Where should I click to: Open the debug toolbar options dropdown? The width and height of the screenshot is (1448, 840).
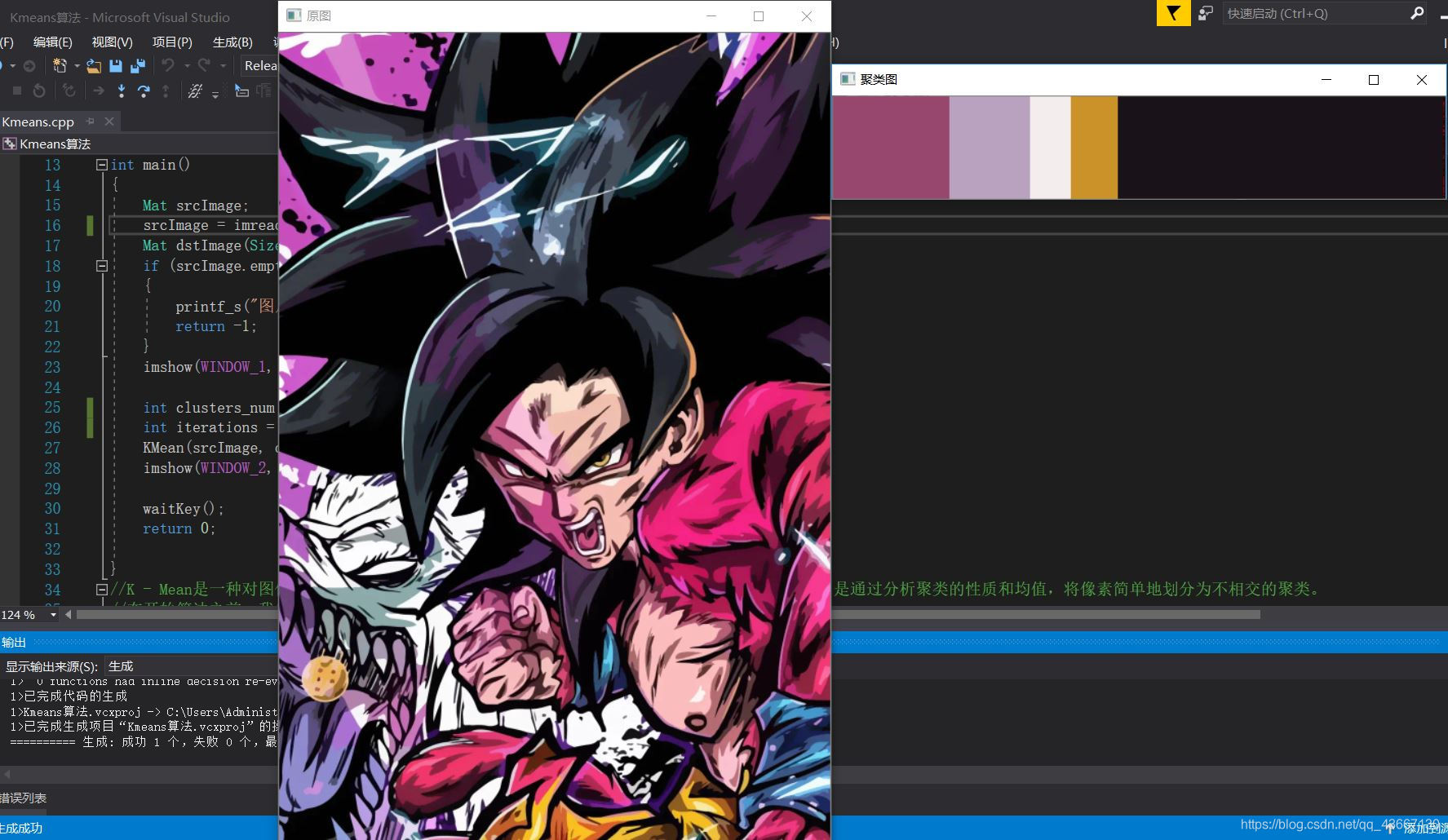point(215,94)
